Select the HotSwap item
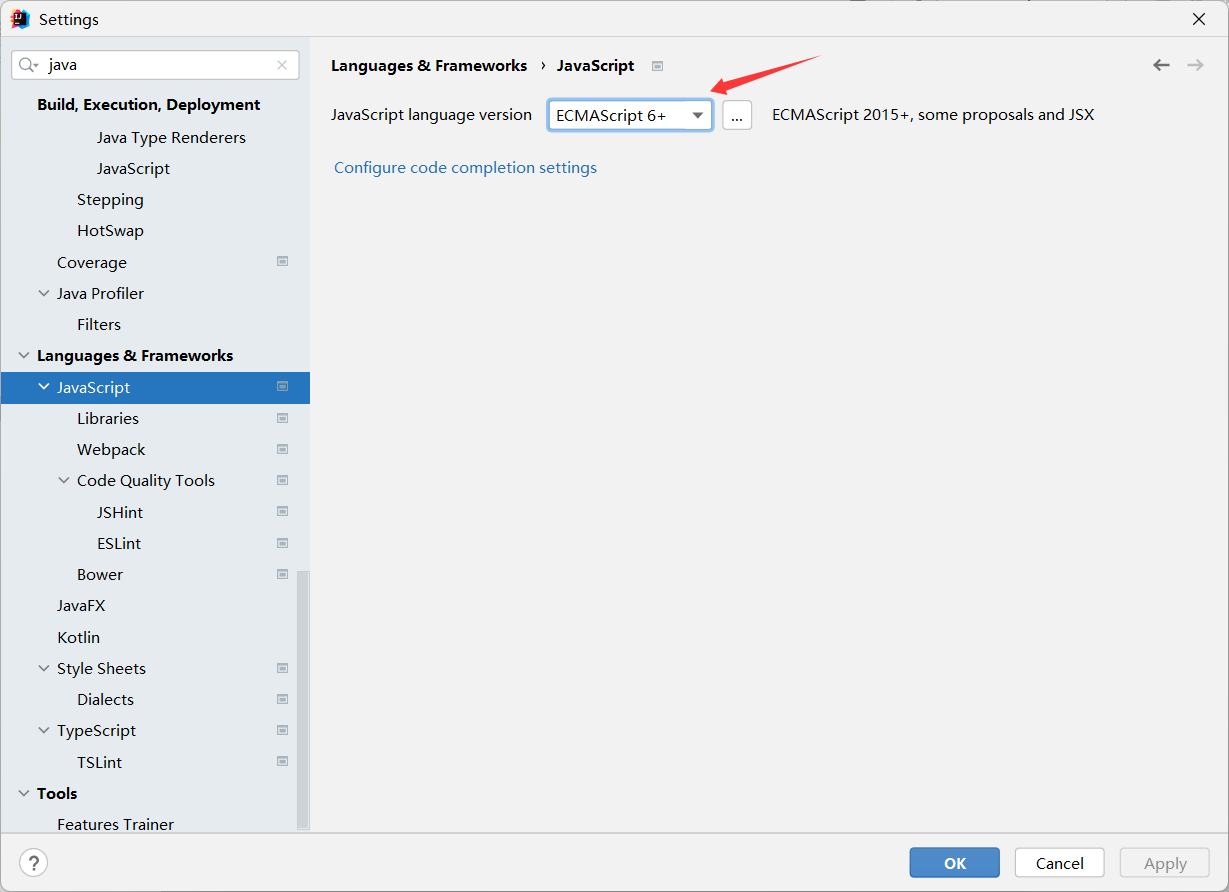This screenshot has height=892, width=1229. [110, 230]
